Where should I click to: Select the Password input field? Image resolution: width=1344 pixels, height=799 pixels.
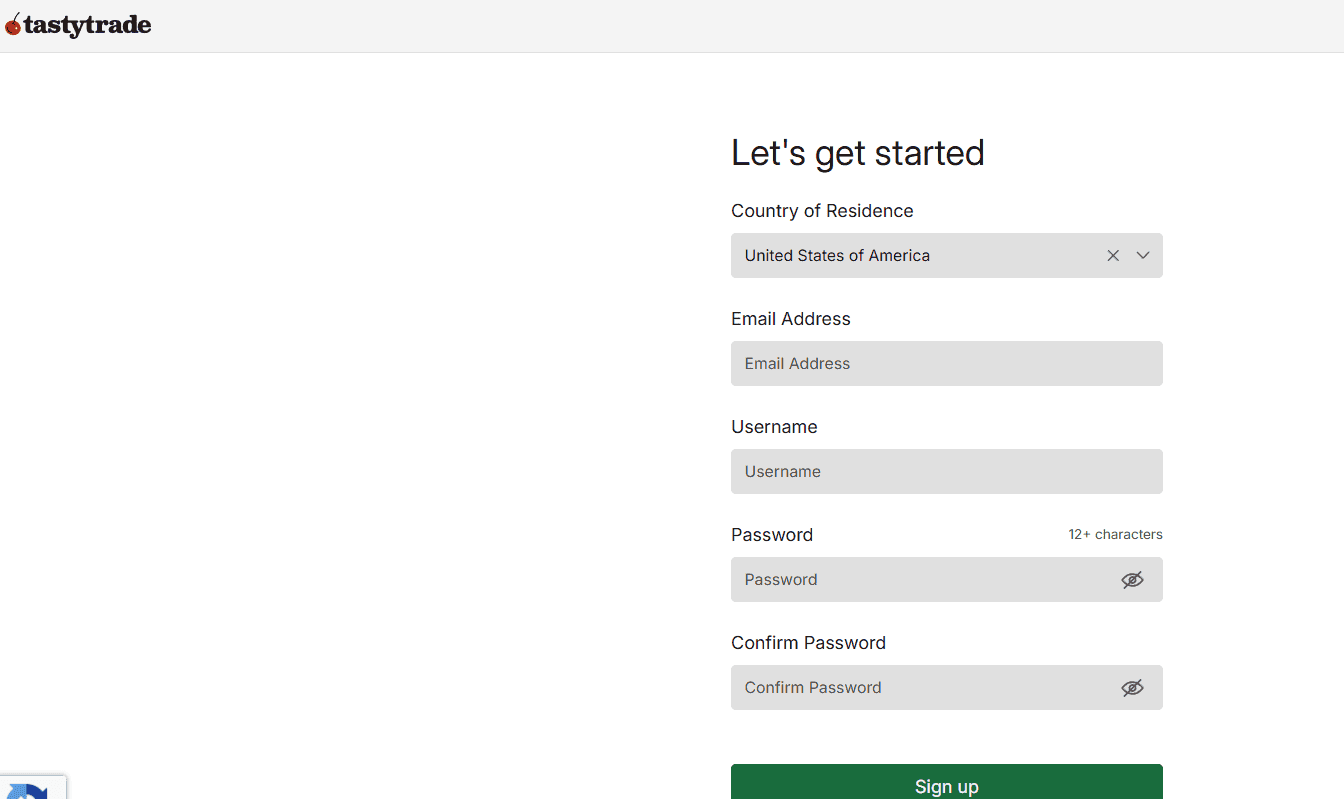pos(920,580)
